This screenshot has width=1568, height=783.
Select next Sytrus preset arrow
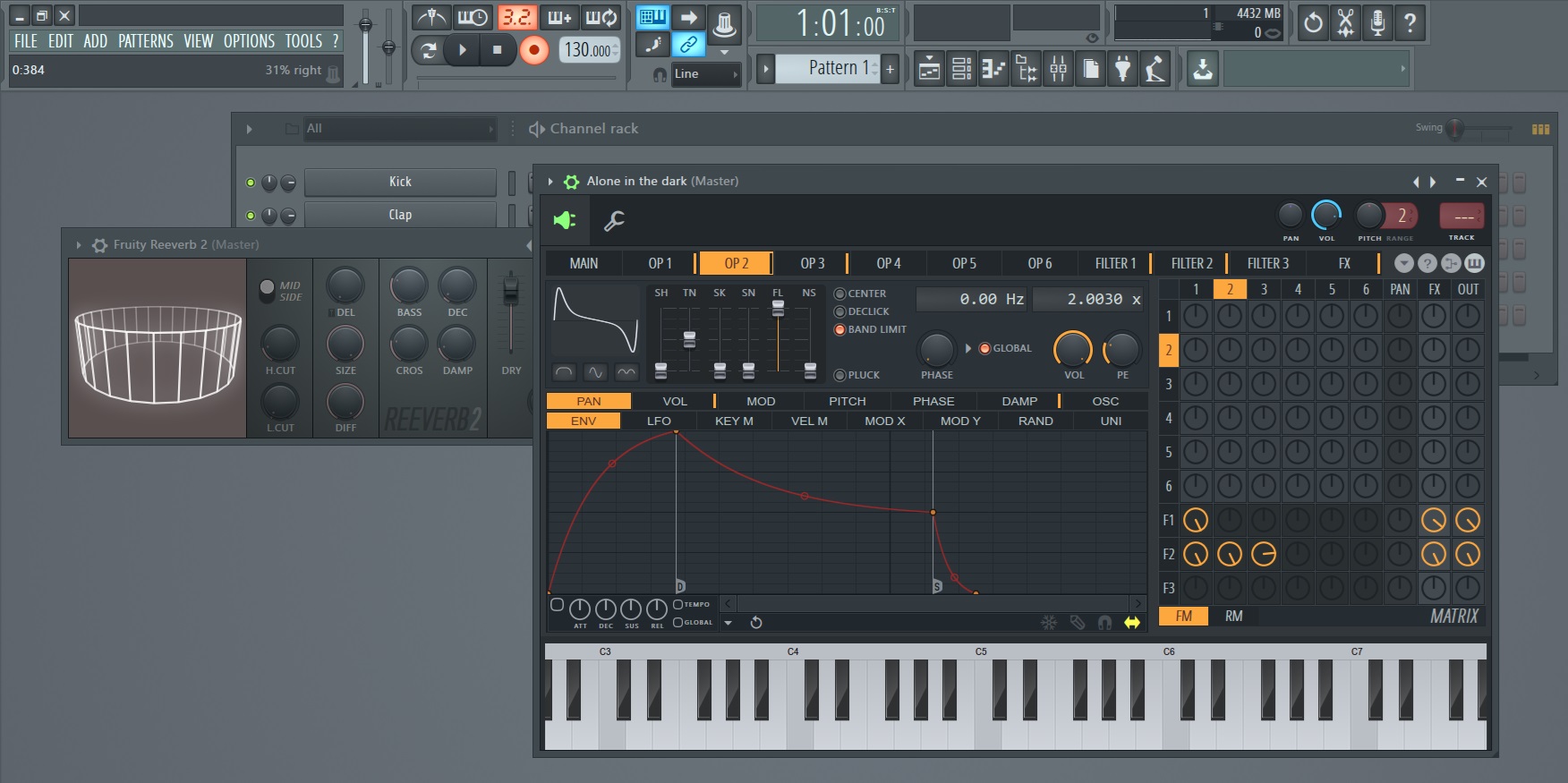[x=1433, y=182]
